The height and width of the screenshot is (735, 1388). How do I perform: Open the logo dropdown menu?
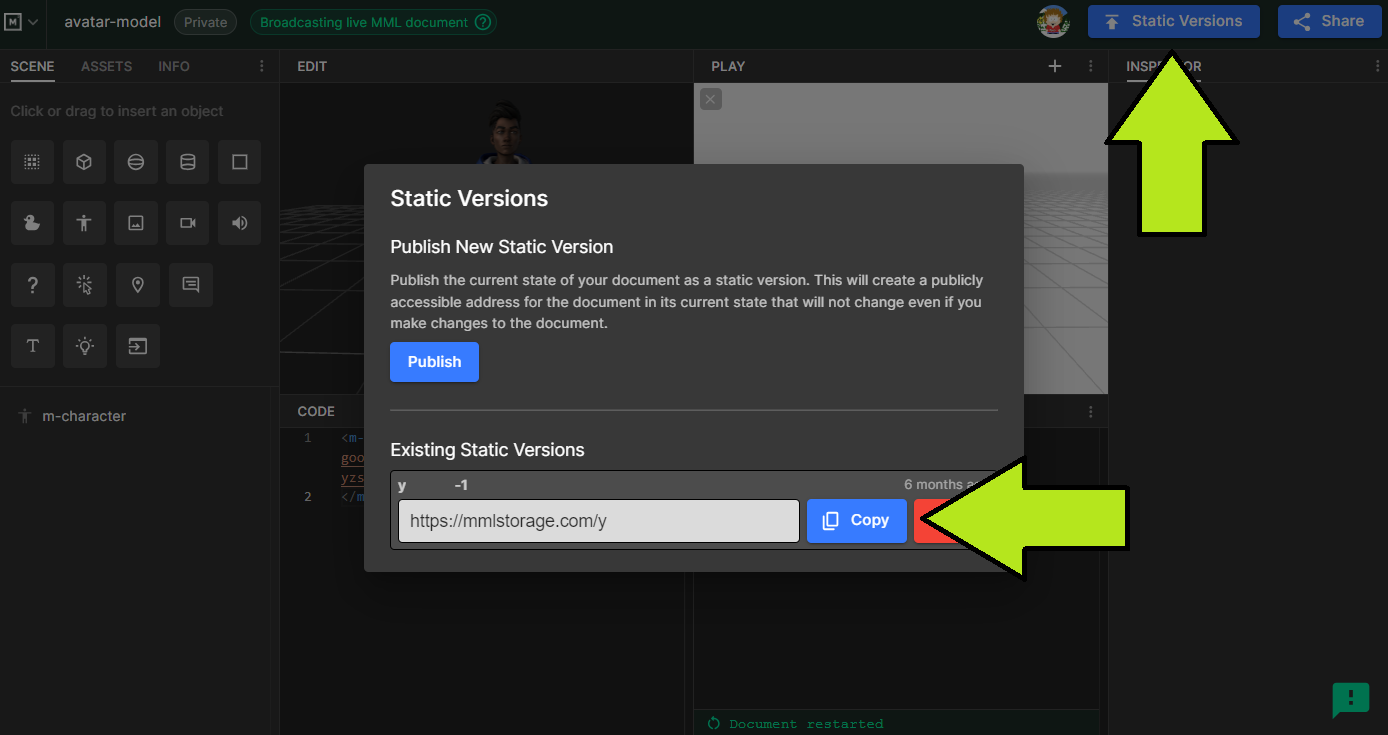[x=22, y=22]
